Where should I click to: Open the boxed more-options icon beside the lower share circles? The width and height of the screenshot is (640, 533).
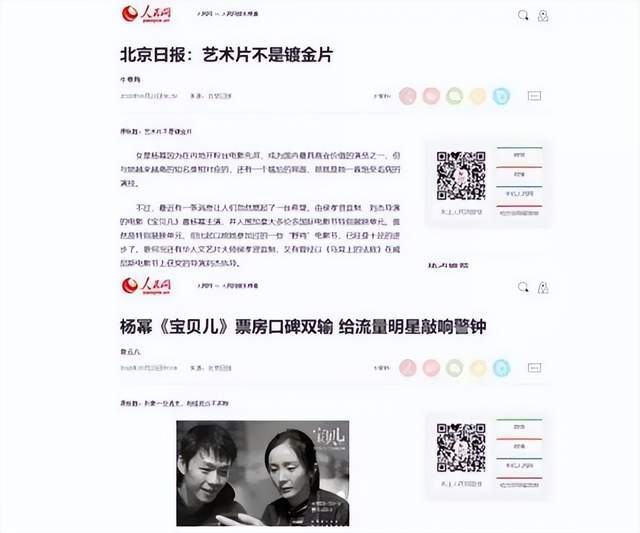pos(534,368)
